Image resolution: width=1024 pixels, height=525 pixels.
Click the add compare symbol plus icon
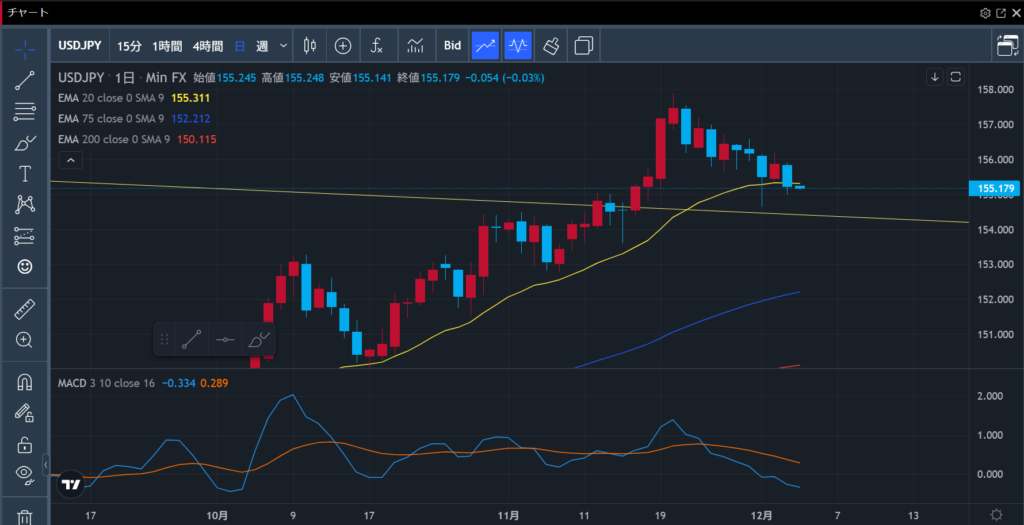click(x=343, y=45)
